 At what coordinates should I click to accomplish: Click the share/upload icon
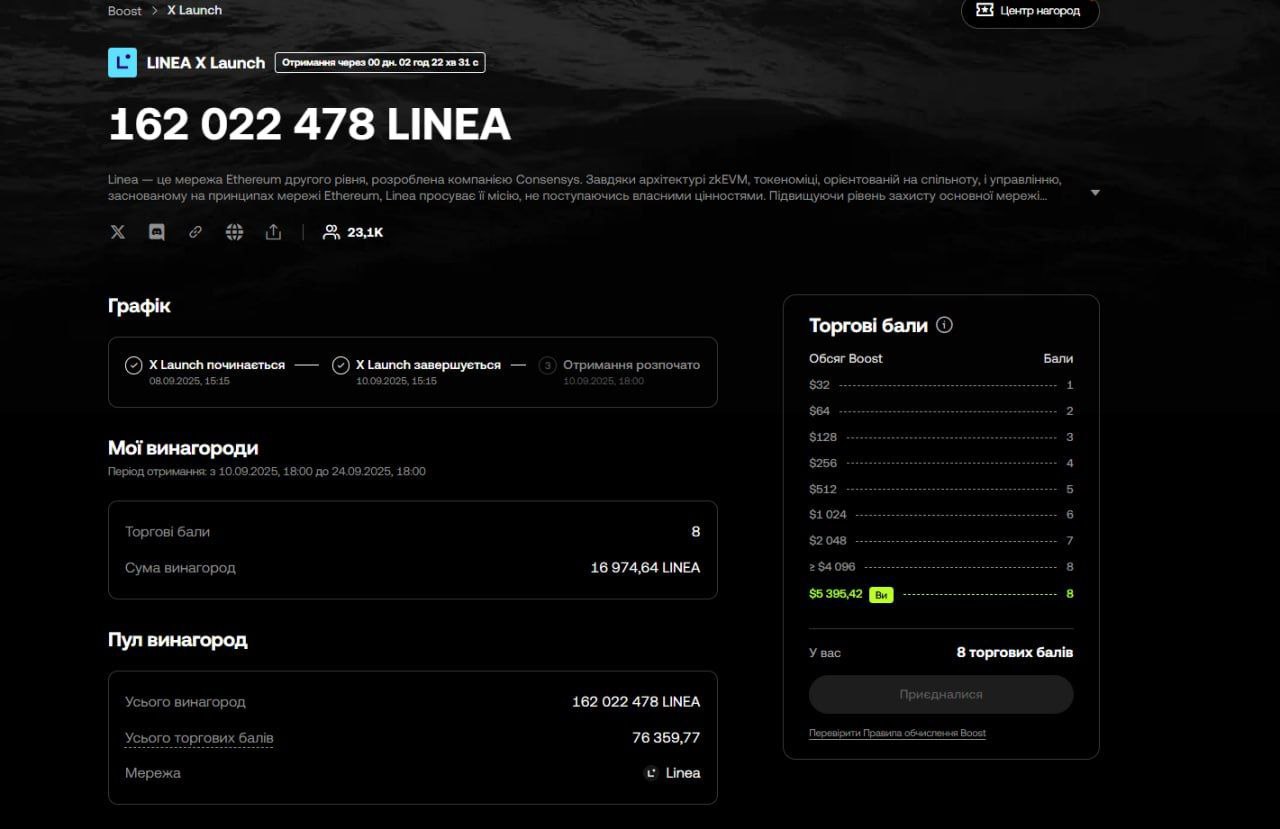coord(273,232)
